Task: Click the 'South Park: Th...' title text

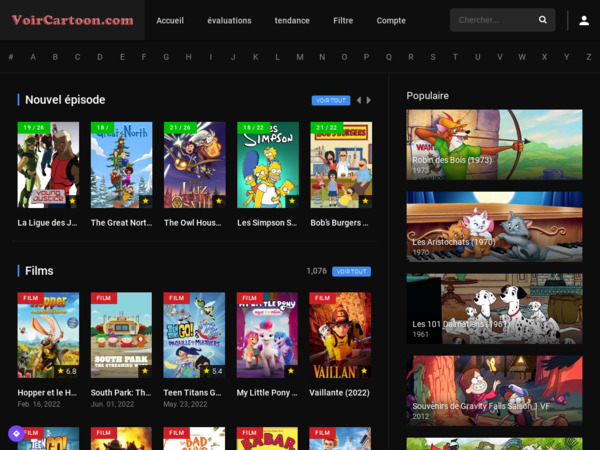Action: 121,393
